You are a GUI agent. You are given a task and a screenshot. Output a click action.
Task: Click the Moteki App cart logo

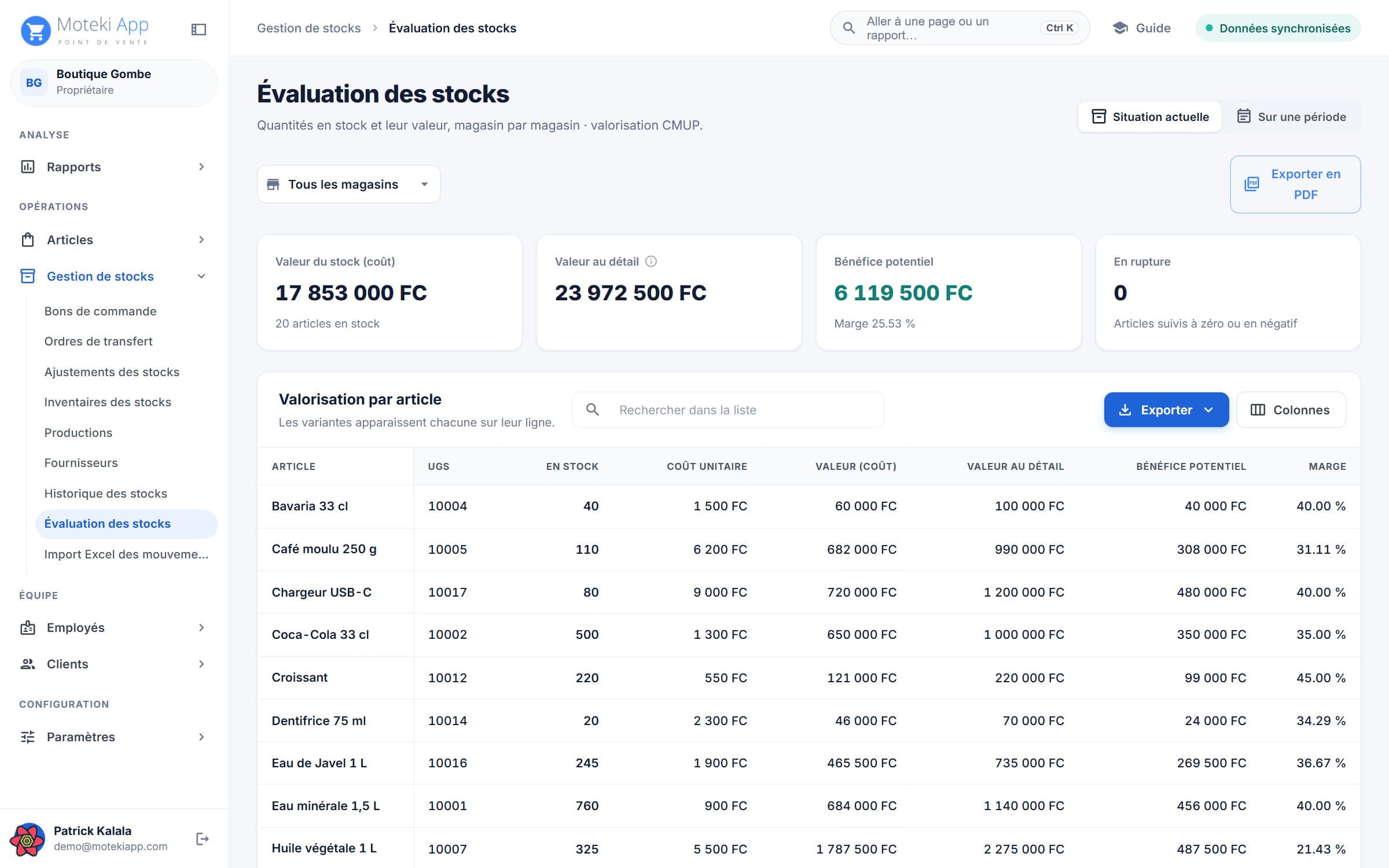pos(36,30)
